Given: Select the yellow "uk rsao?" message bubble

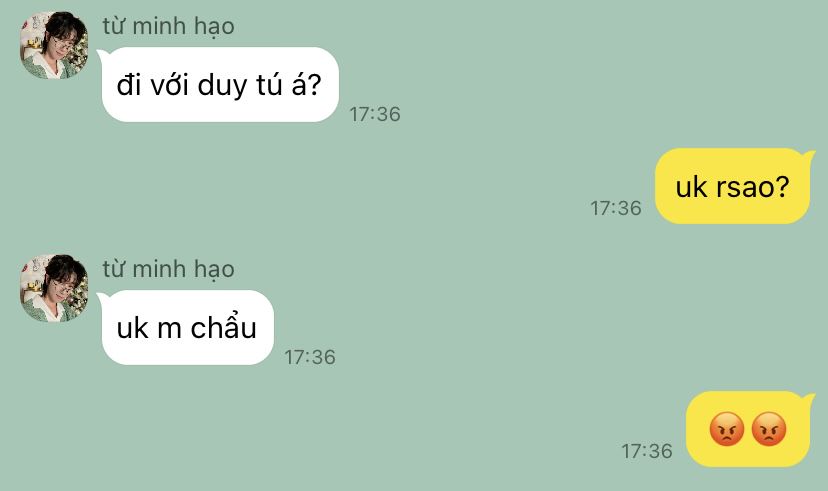Looking at the screenshot, I should click(x=733, y=186).
